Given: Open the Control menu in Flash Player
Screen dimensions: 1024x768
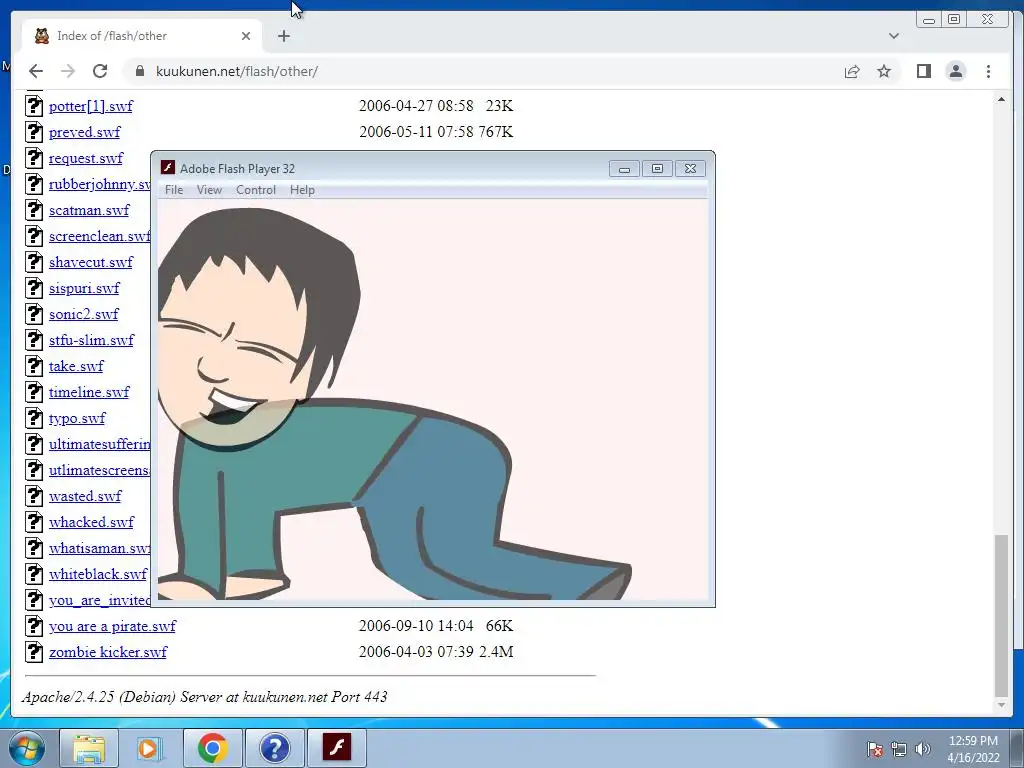Looking at the screenshot, I should [255, 190].
